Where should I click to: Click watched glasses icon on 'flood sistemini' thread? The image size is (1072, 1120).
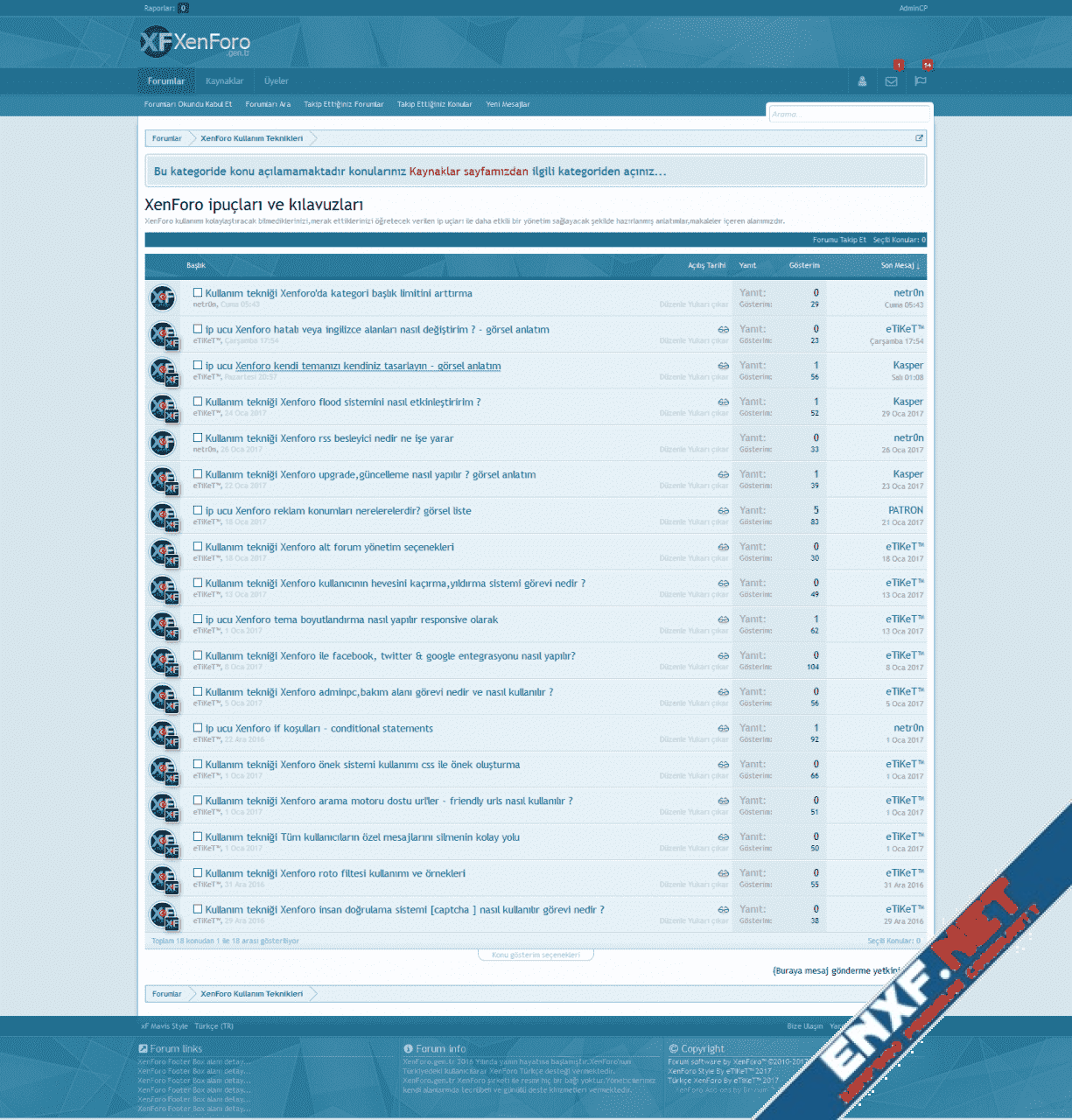tap(723, 402)
